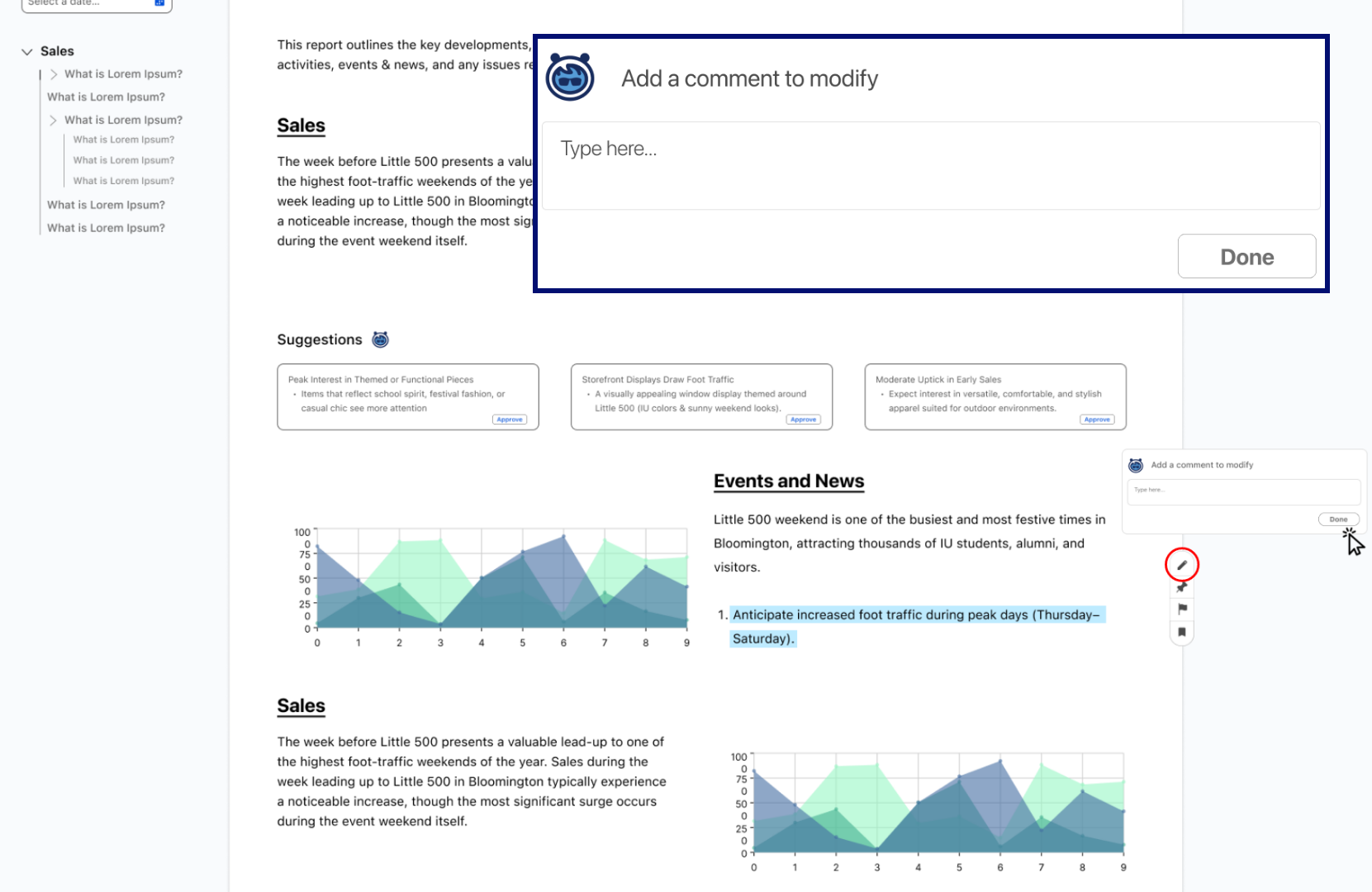The height and width of the screenshot is (892, 1372).
Task: Click the bookmark icon in side toolbar
Action: pos(1182,632)
